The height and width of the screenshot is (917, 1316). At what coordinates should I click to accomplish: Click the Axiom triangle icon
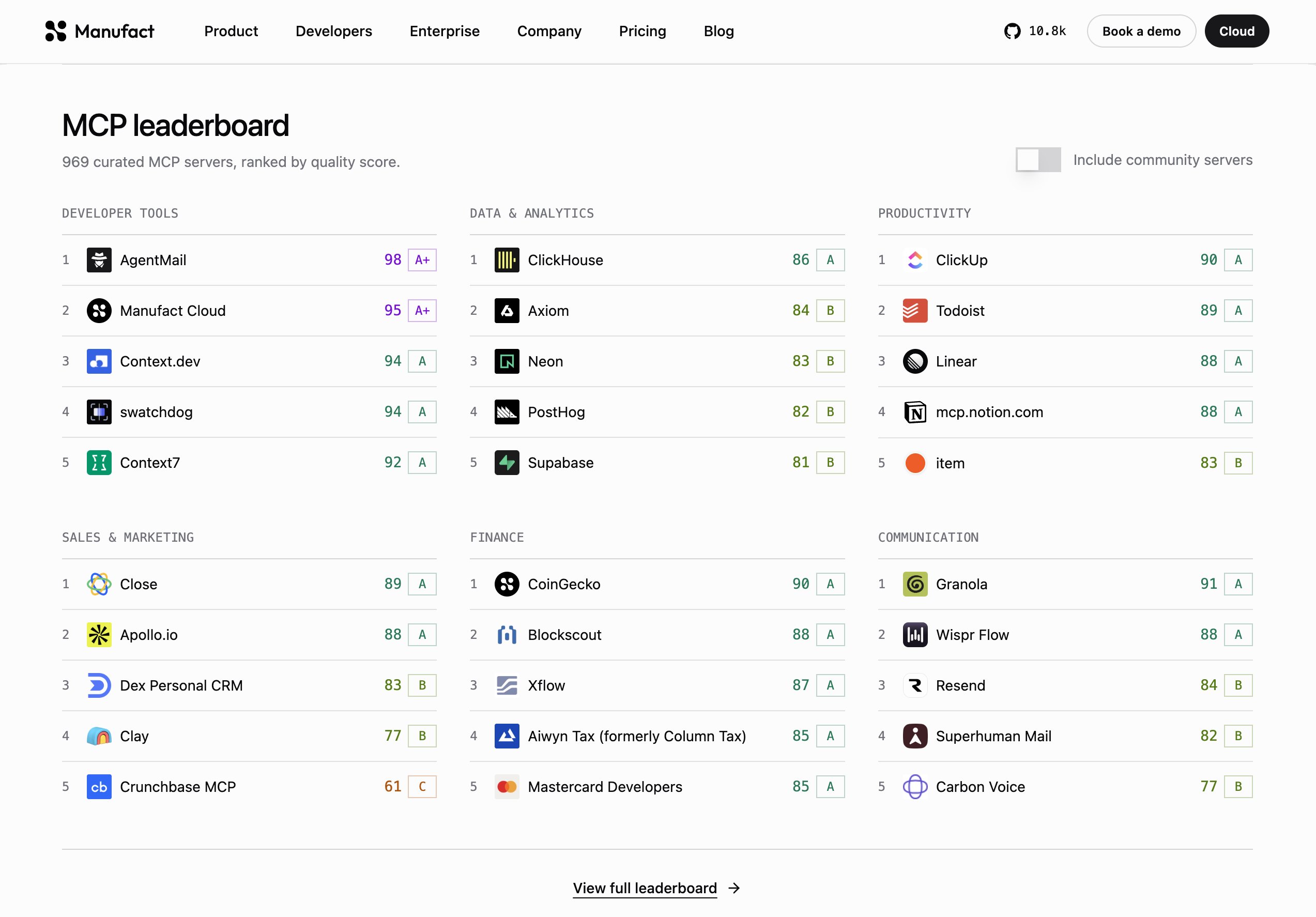(x=507, y=311)
